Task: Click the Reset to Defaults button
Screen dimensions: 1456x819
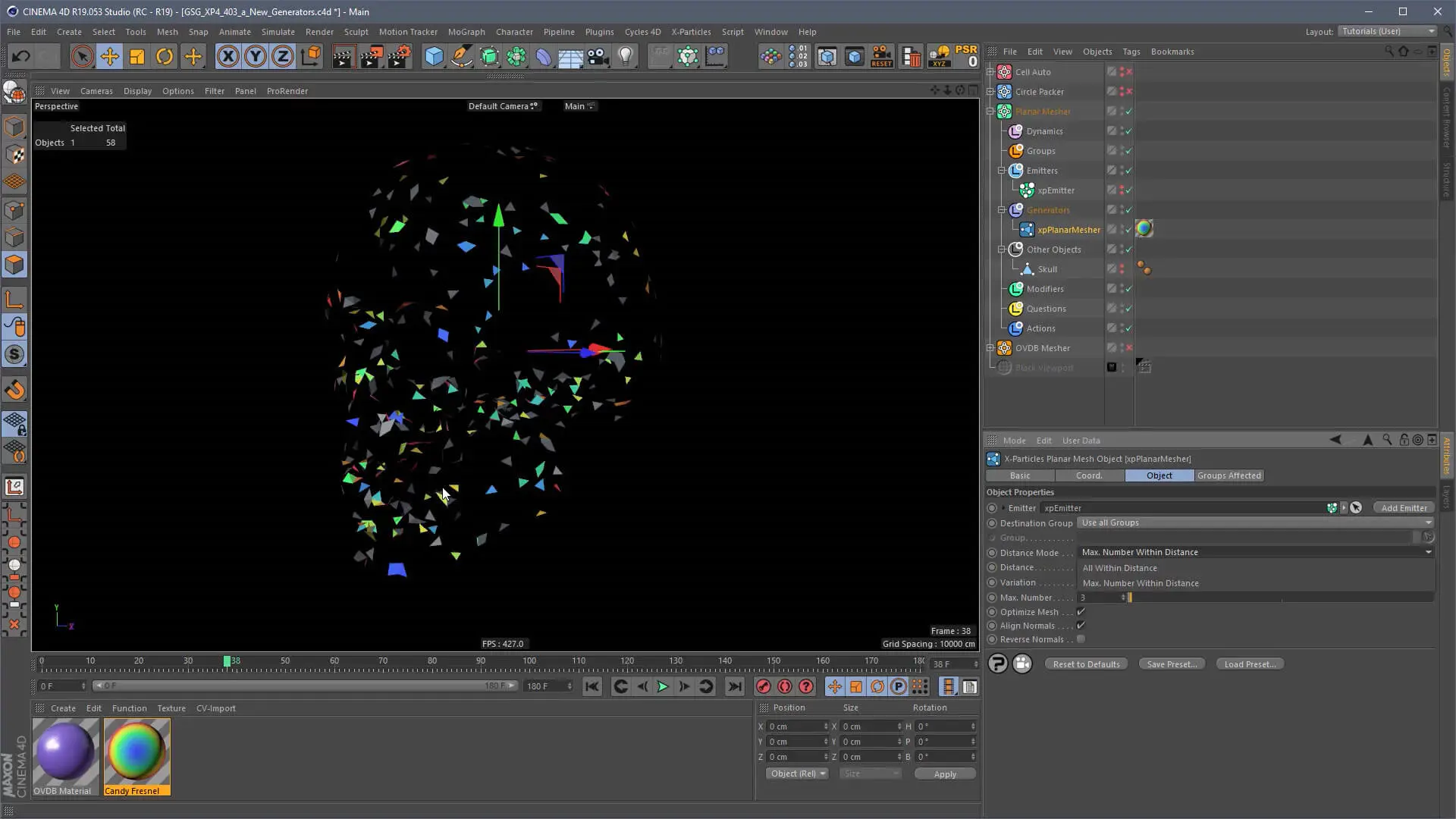Action: [1086, 664]
